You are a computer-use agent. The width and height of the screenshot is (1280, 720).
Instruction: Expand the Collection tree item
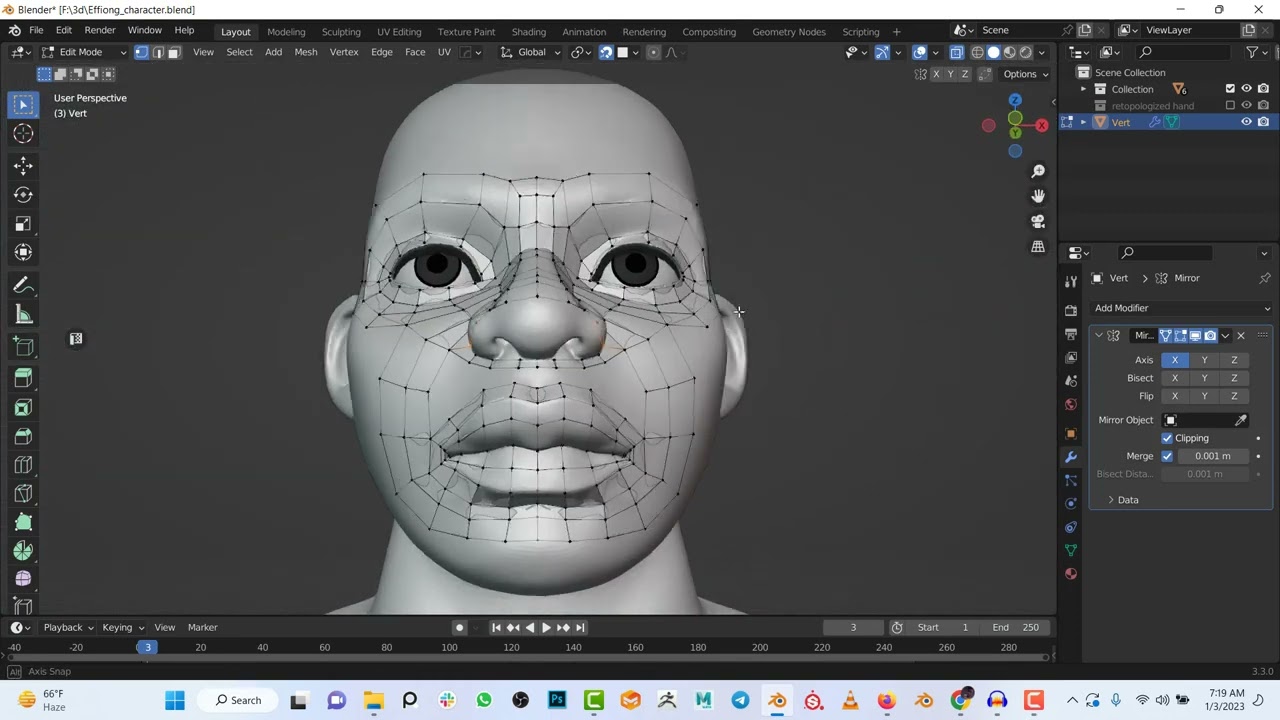pos(1083,89)
